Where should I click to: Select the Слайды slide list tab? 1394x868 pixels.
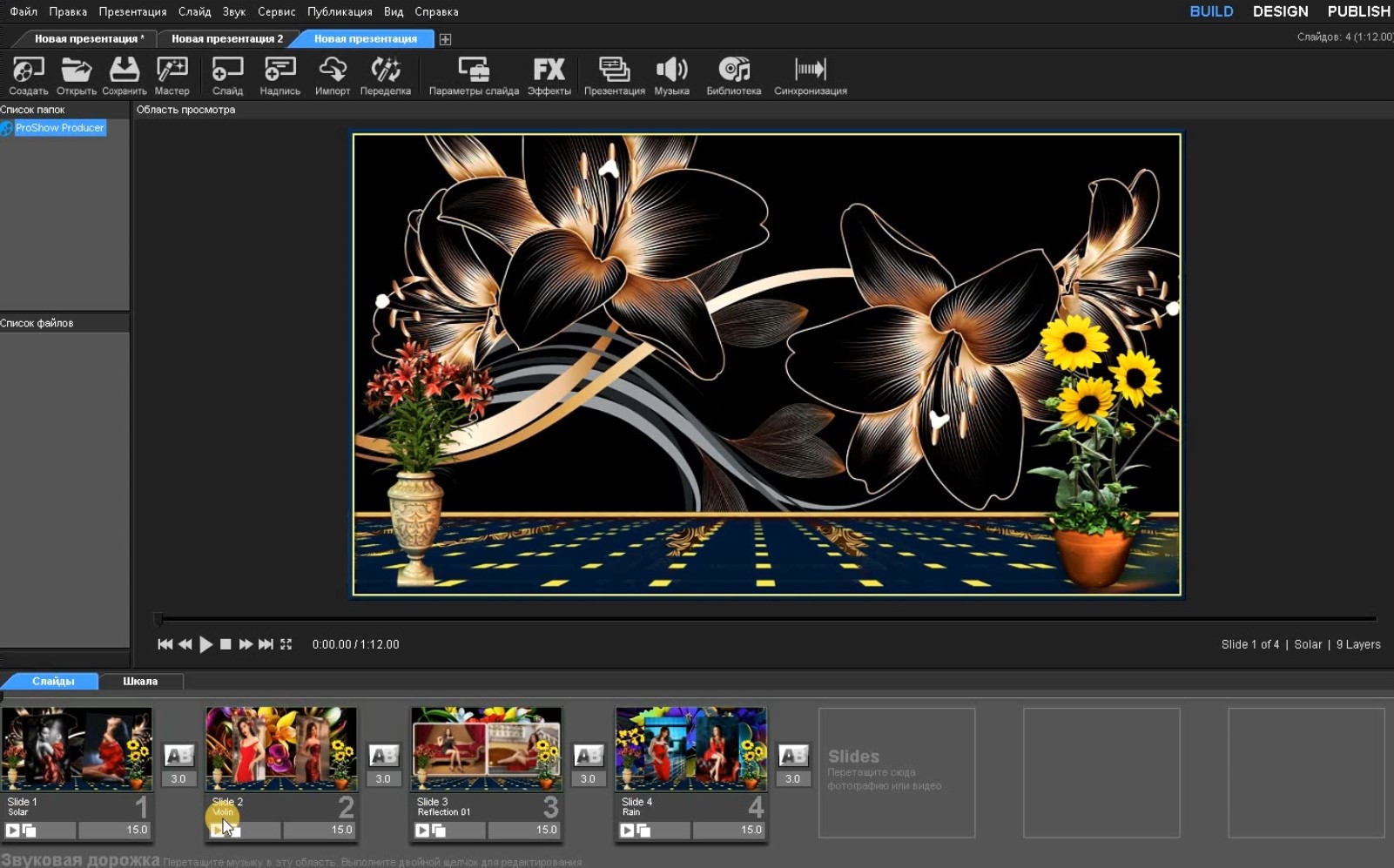coord(53,682)
